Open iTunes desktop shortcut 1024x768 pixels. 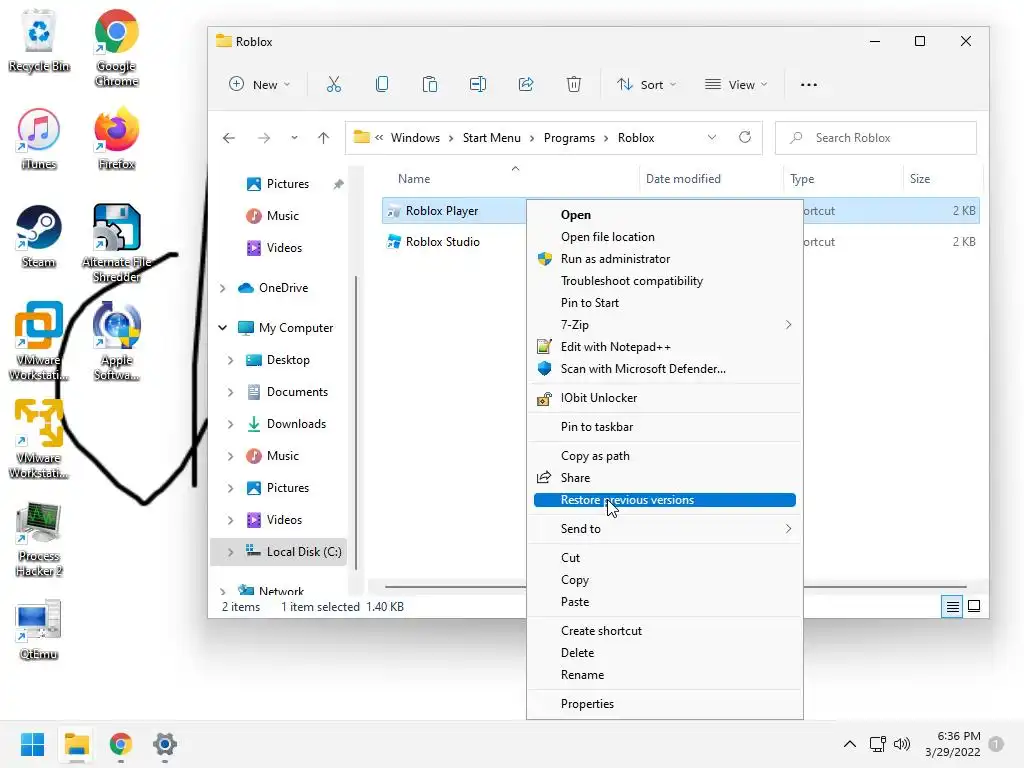pos(39,139)
